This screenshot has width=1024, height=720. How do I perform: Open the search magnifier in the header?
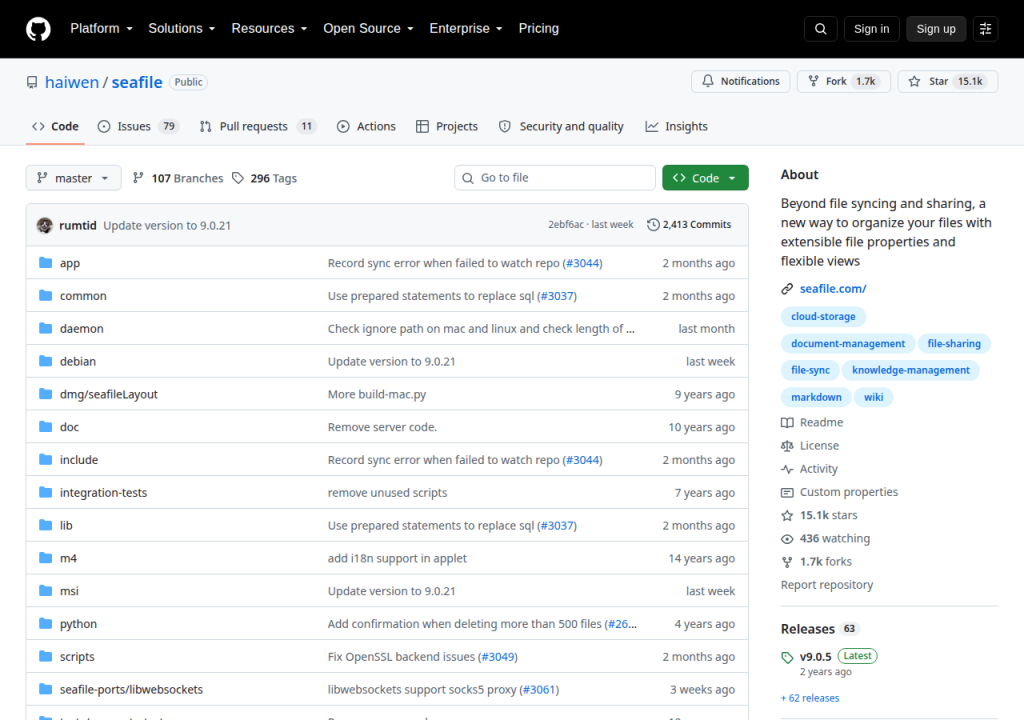point(821,29)
